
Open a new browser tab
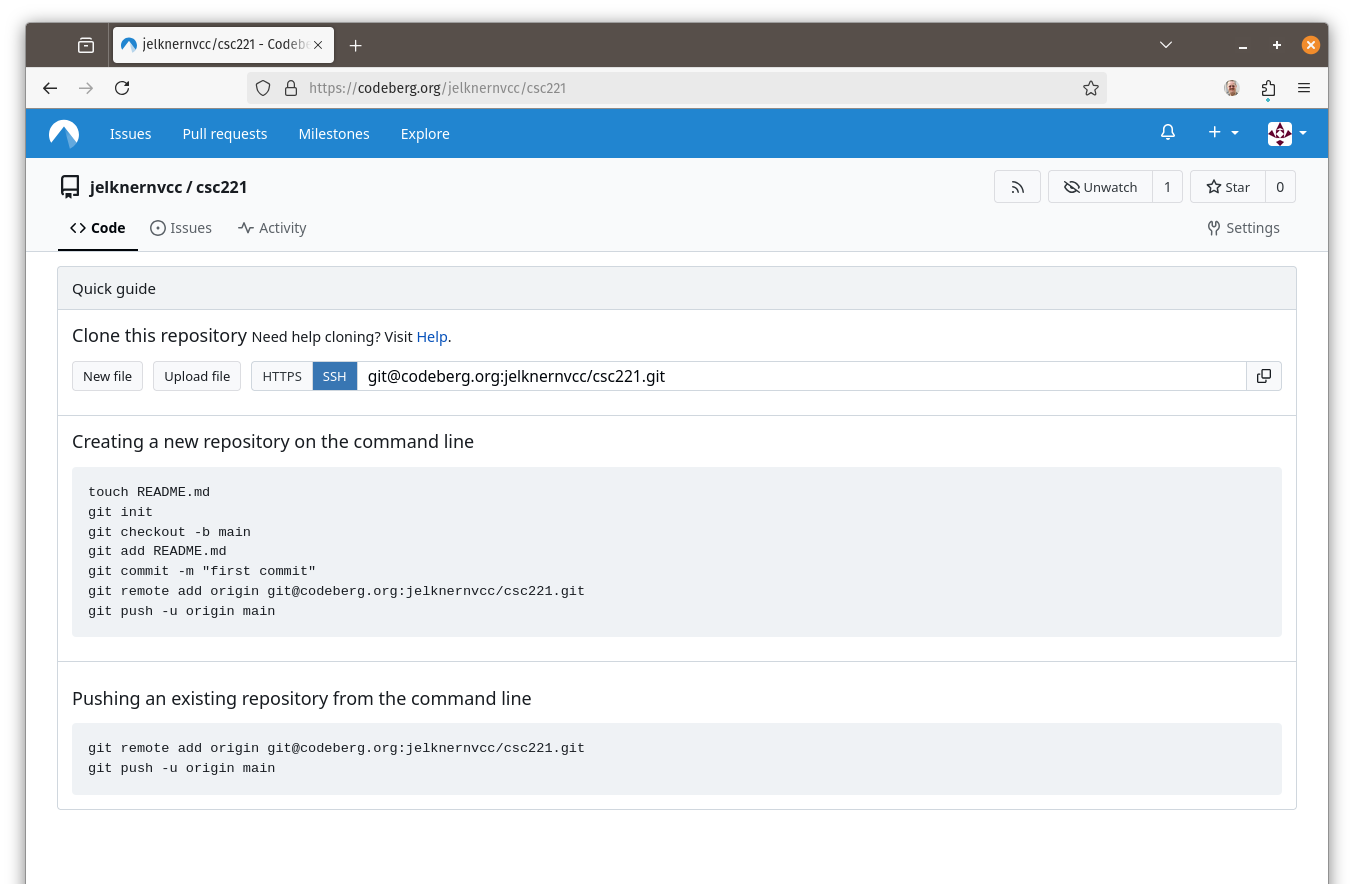pyautogui.click(x=356, y=45)
